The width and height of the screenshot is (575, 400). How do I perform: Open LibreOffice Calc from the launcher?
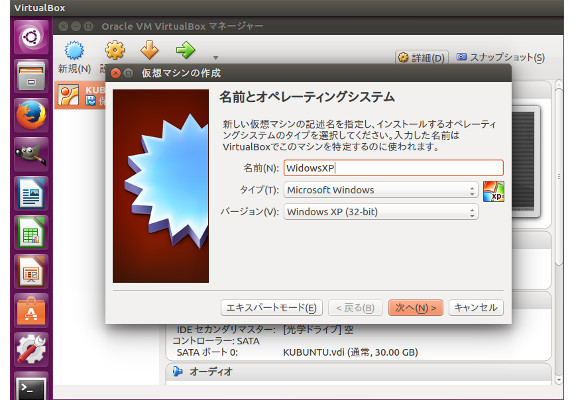click(x=31, y=232)
